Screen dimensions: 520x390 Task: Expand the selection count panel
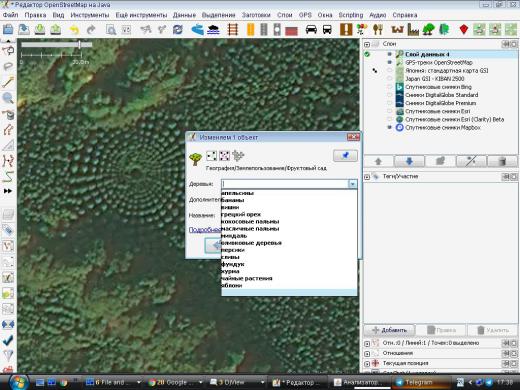(x=367, y=343)
